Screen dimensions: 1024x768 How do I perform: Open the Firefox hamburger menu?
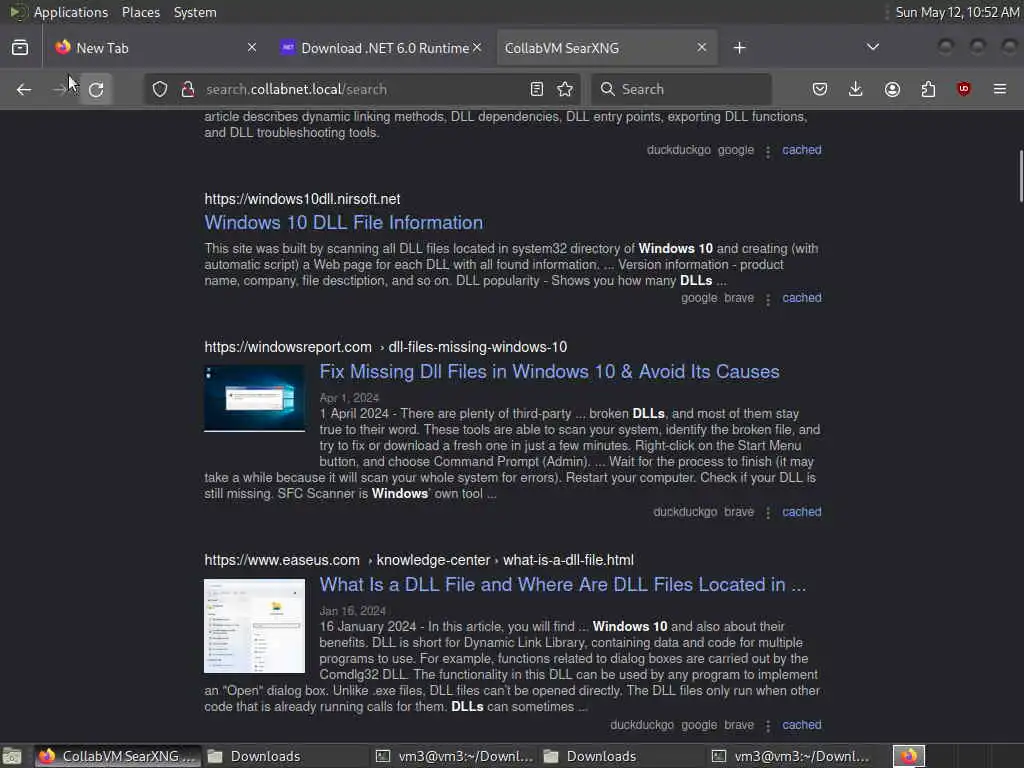1000,89
